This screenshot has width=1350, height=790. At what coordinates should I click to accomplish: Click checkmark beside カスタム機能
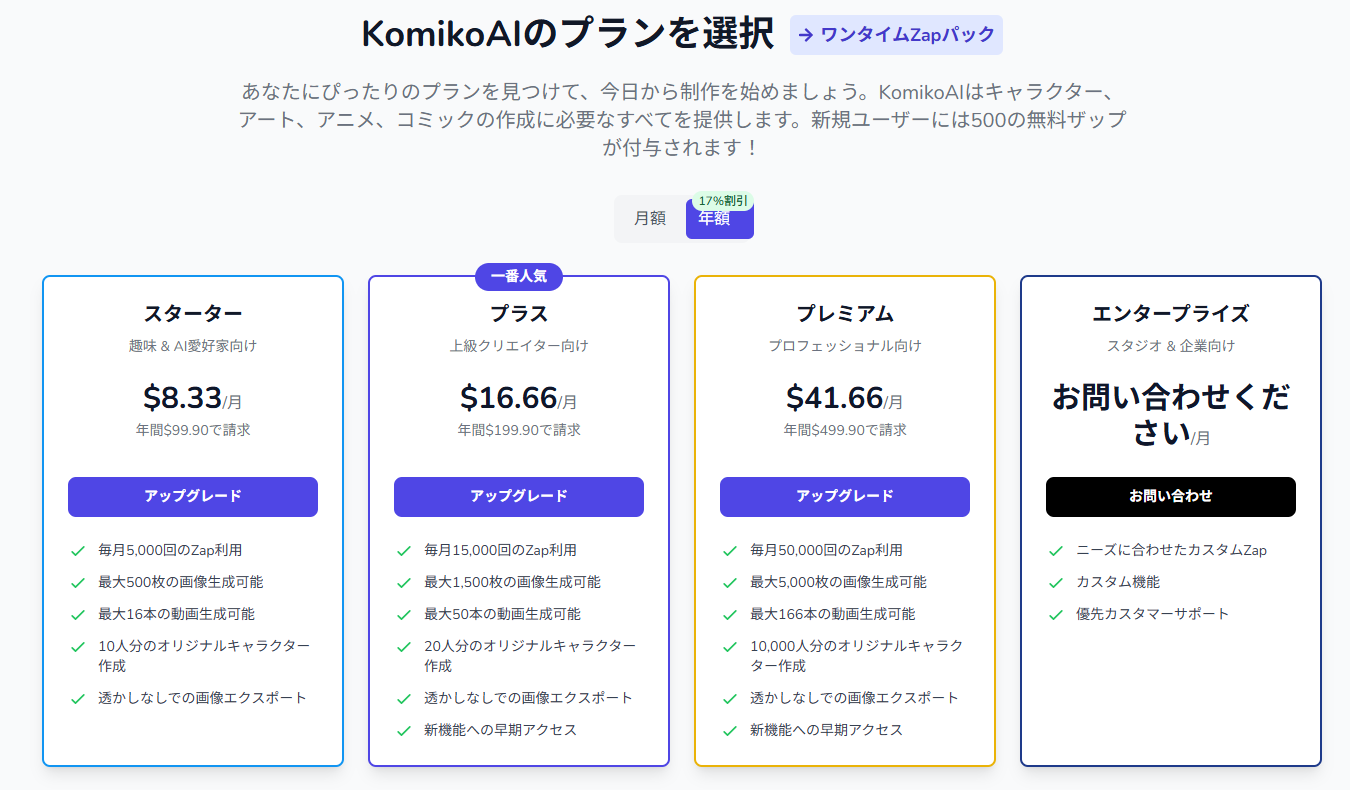pyautogui.click(x=1056, y=582)
